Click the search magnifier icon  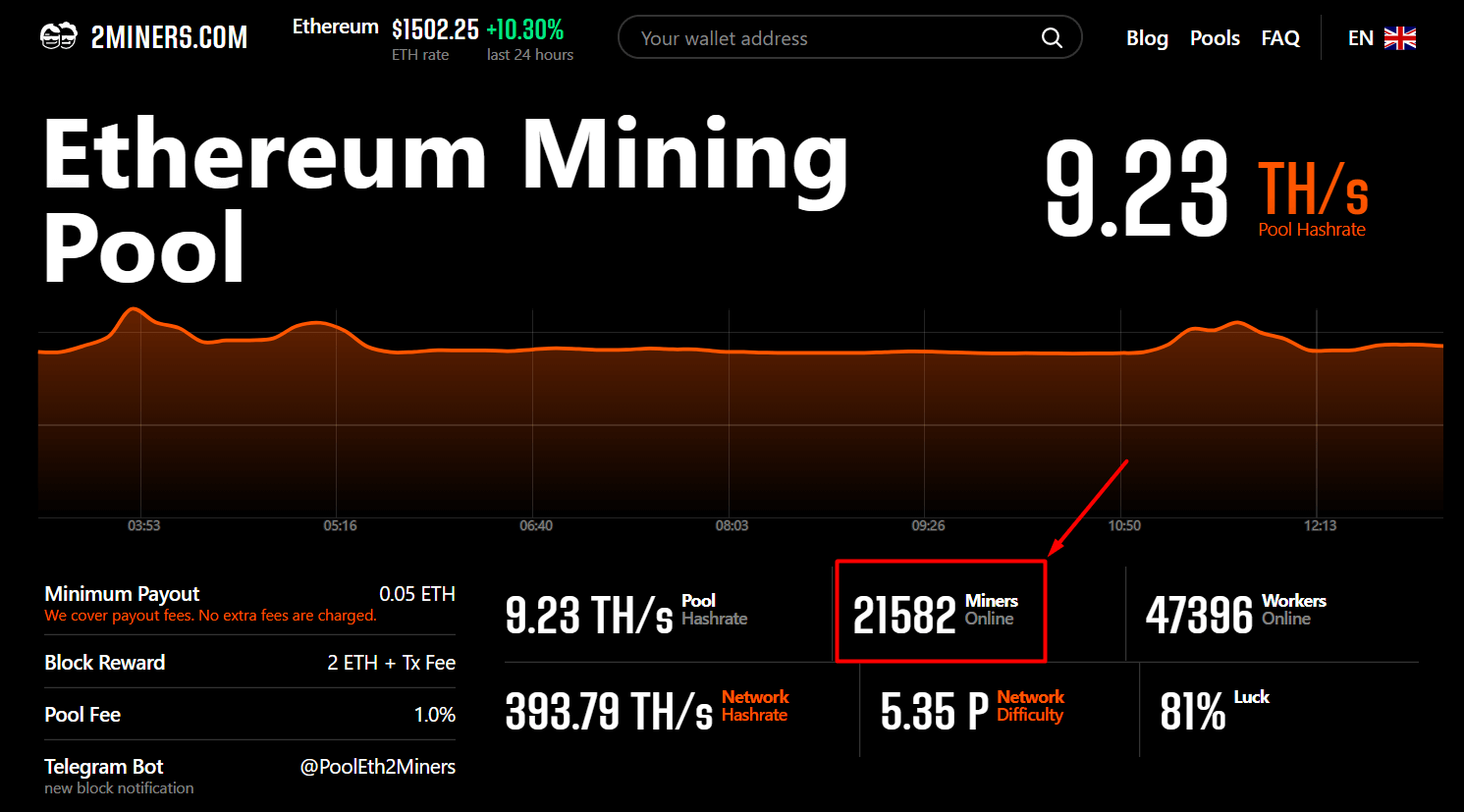click(x=1052, y=37)
